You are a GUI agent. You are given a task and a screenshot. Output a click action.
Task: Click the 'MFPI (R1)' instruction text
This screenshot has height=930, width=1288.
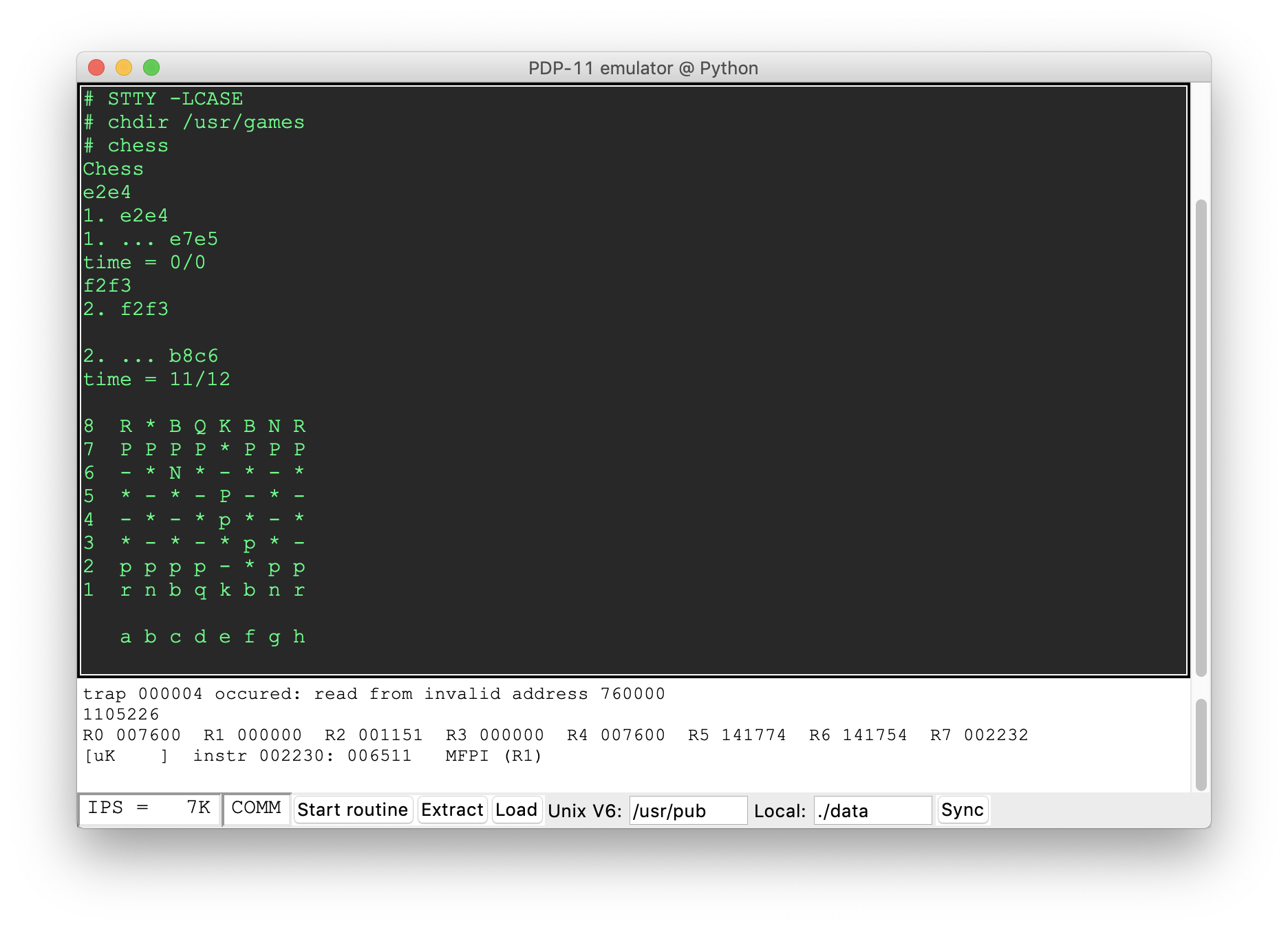[x=493, y=755]
